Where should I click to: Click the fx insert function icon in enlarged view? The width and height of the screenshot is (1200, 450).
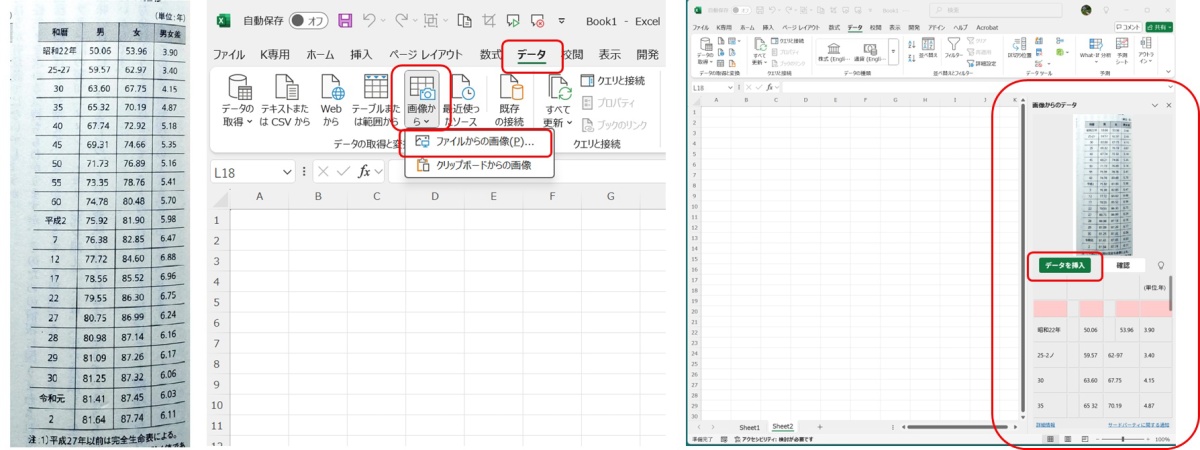pos(365,172)
